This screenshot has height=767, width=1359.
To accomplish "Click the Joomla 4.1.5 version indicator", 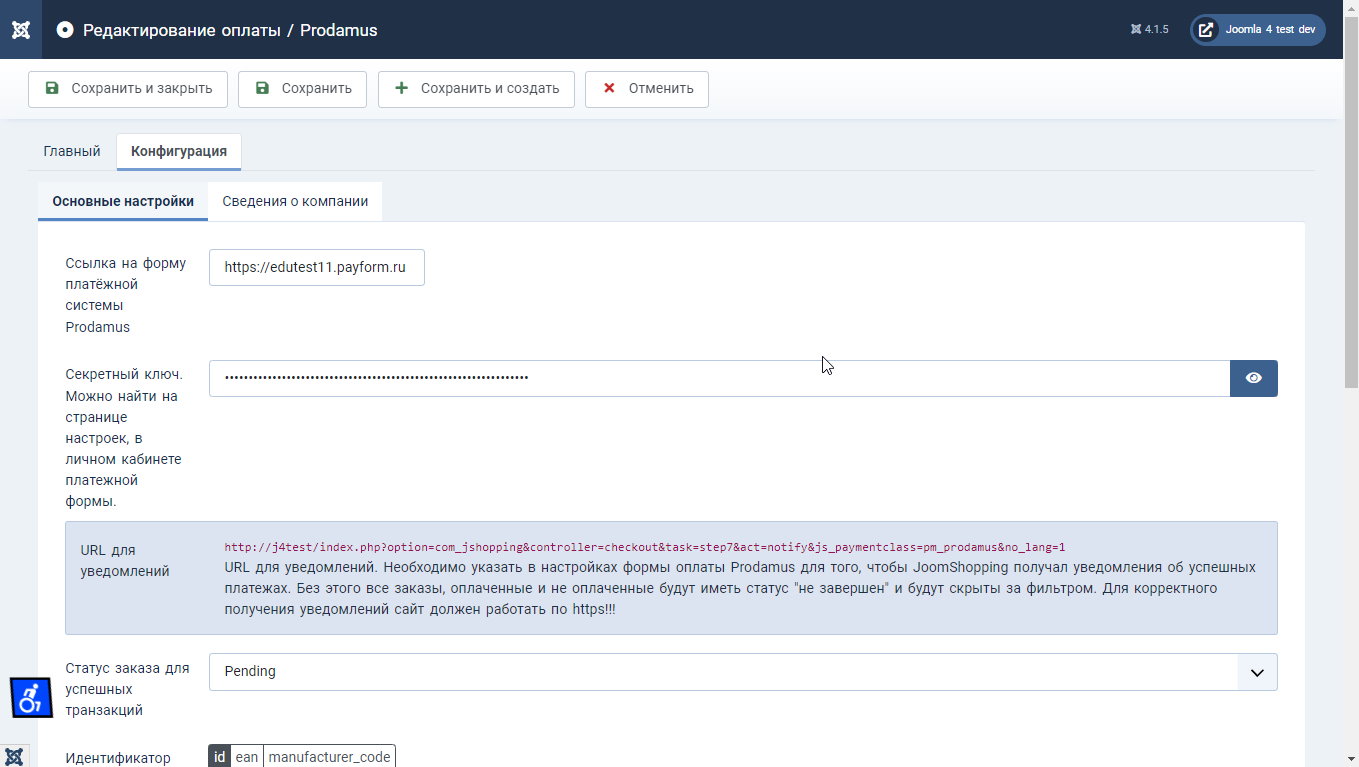I will point(1149,29).
